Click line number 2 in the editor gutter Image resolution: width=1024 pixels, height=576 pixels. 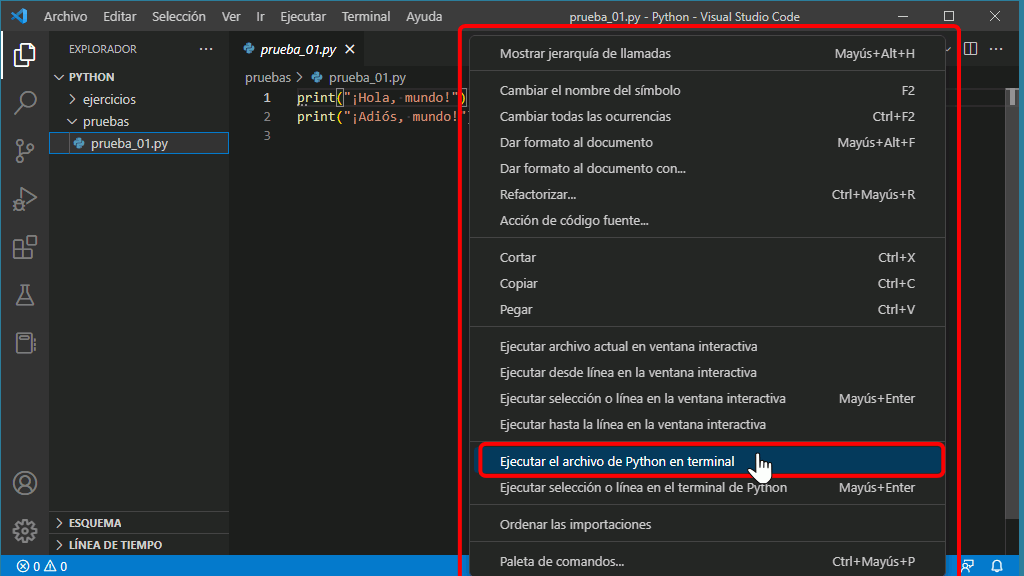pos(266,117)
